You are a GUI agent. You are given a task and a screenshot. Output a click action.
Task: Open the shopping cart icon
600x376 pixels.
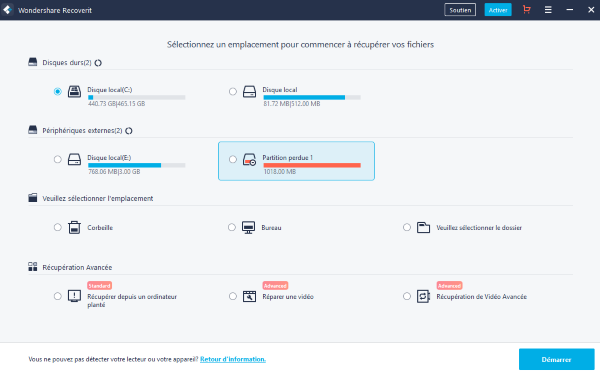527,10
